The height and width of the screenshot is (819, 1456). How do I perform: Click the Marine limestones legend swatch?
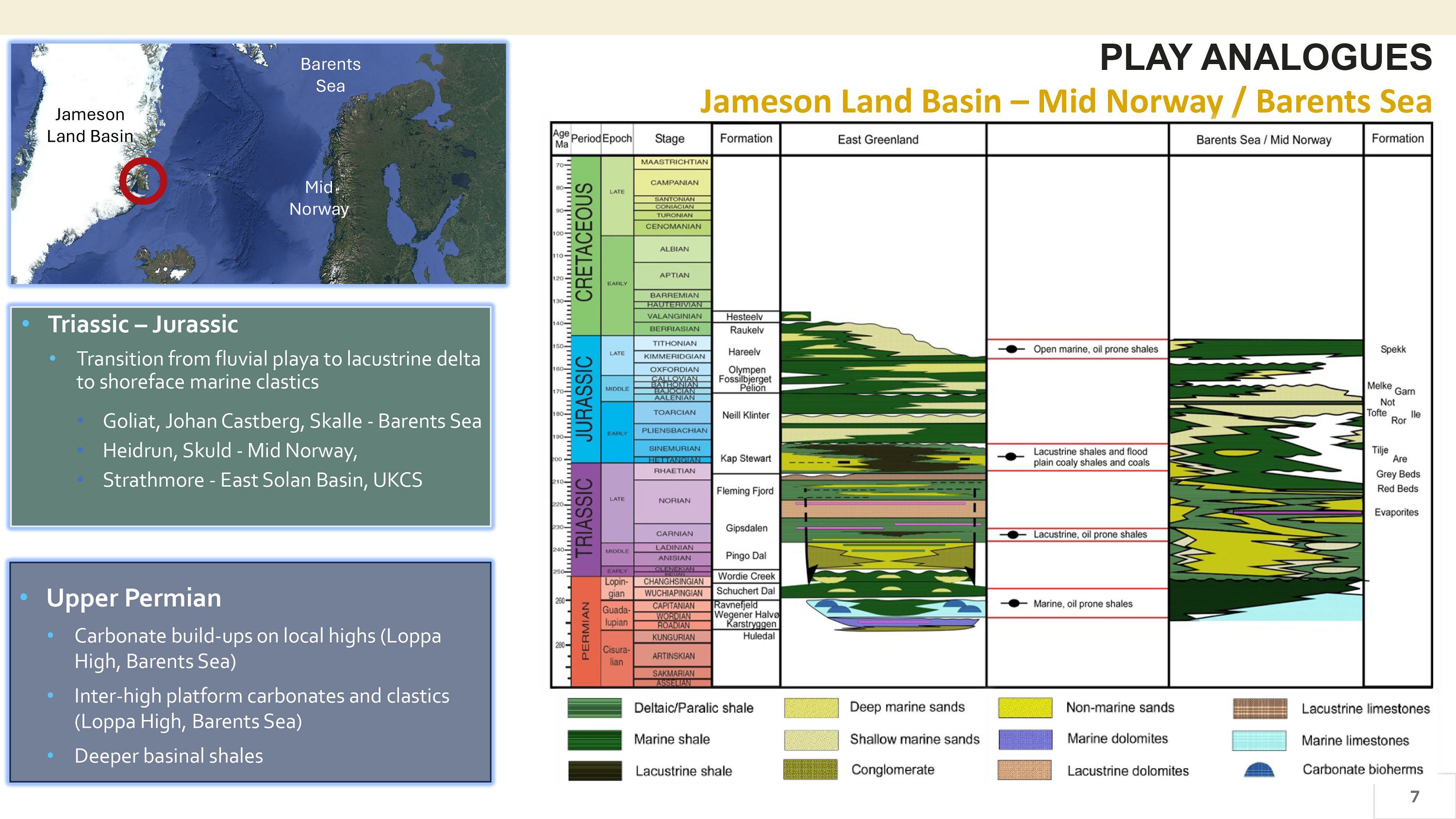pos(1259,740)
